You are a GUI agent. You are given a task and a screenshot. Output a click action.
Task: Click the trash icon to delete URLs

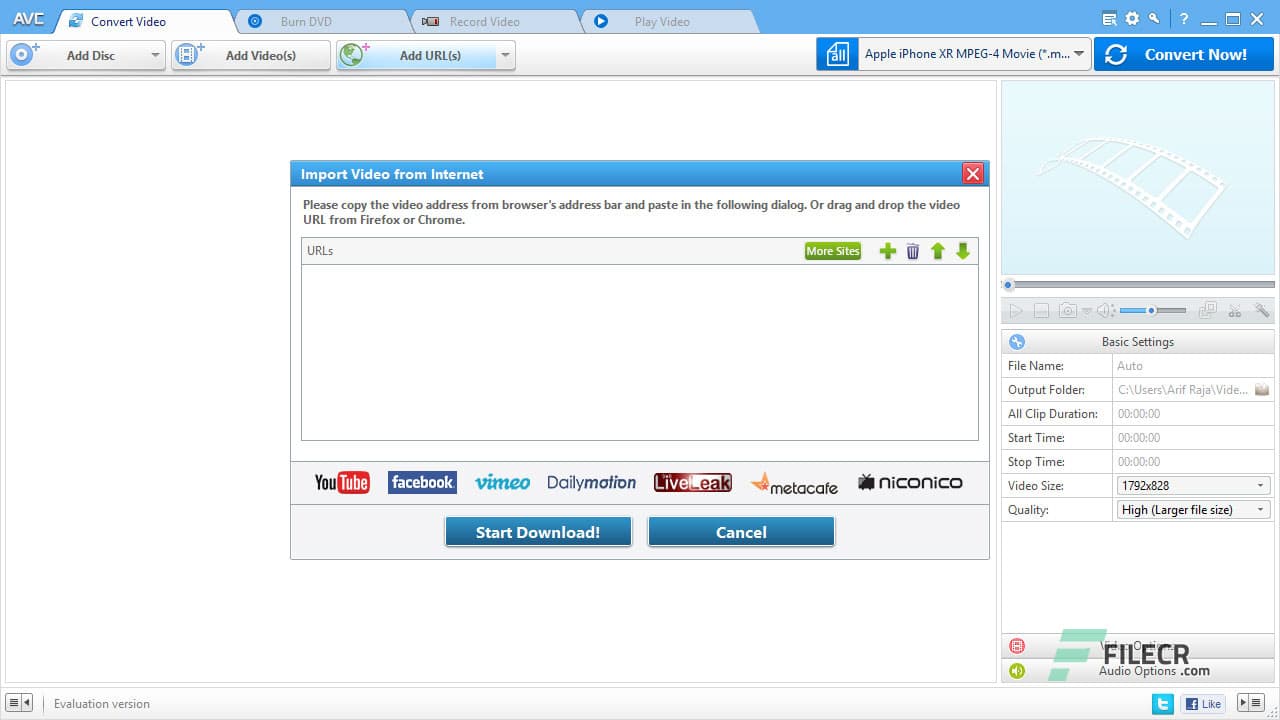[913, 251]
